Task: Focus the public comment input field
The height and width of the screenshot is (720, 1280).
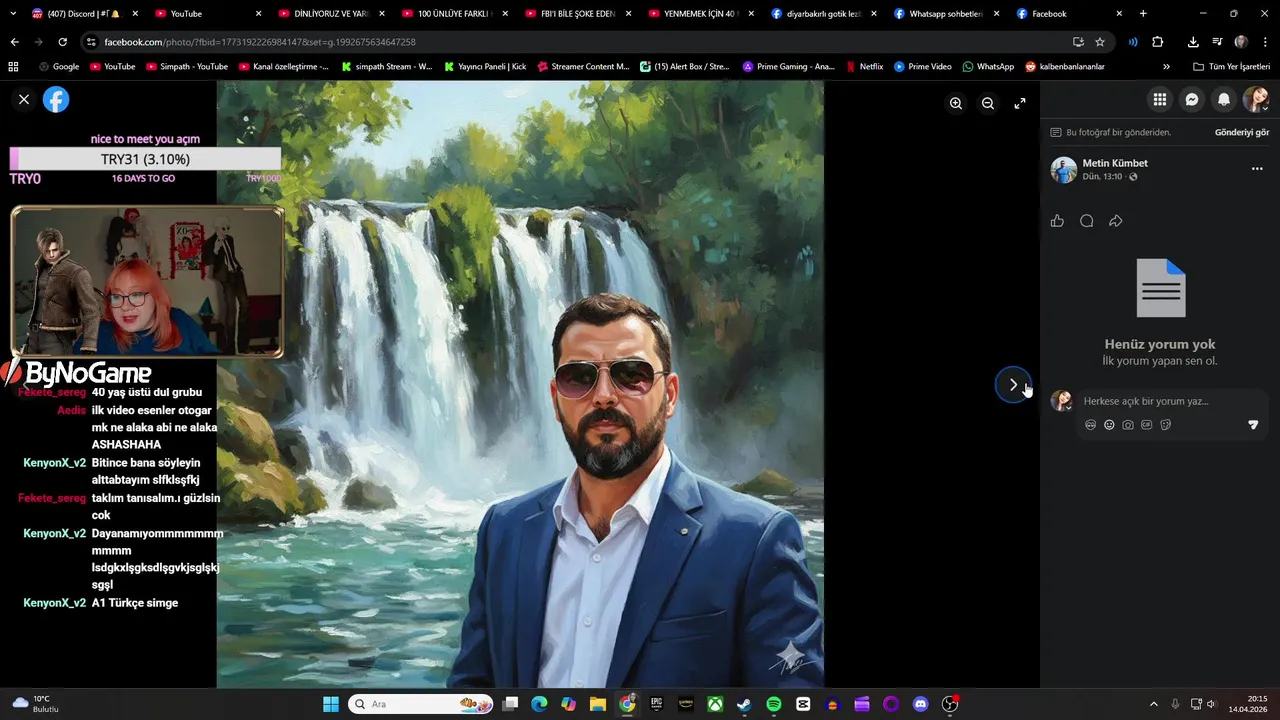Action: [x=1170, y=401]
